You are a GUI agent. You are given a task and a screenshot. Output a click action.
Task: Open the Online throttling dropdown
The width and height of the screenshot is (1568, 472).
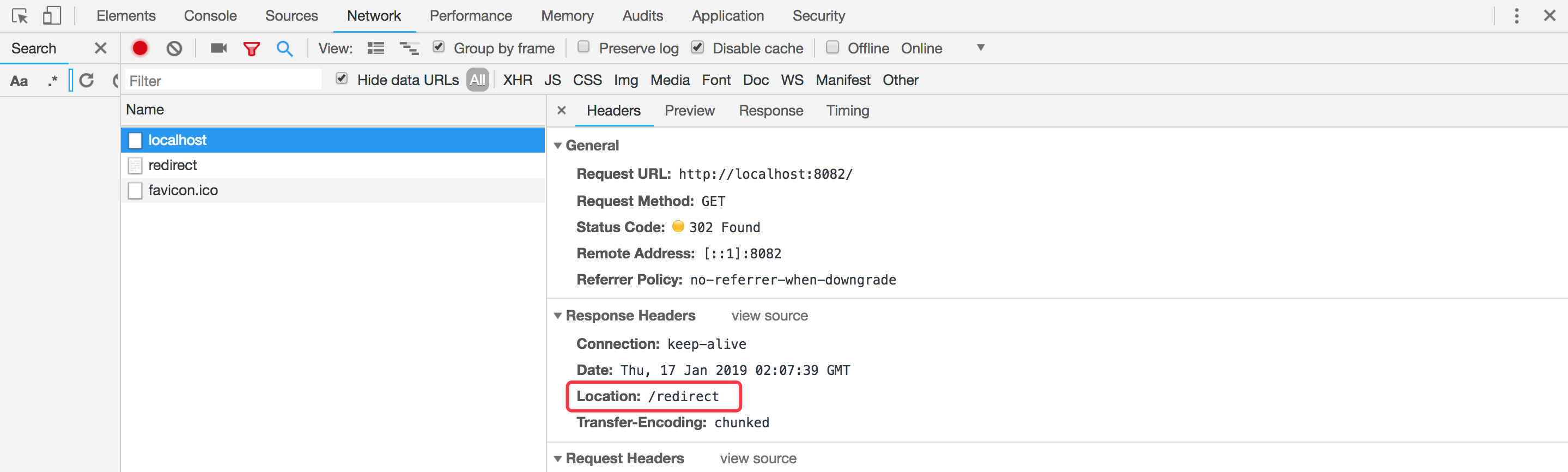[x=942, y=48]
